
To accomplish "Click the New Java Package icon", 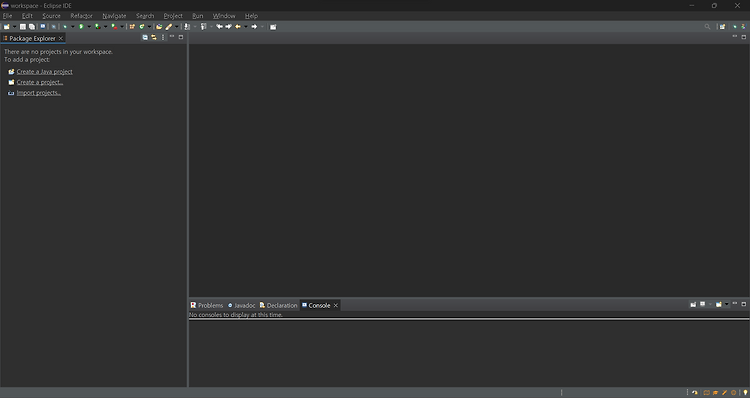I will point(132,27).
